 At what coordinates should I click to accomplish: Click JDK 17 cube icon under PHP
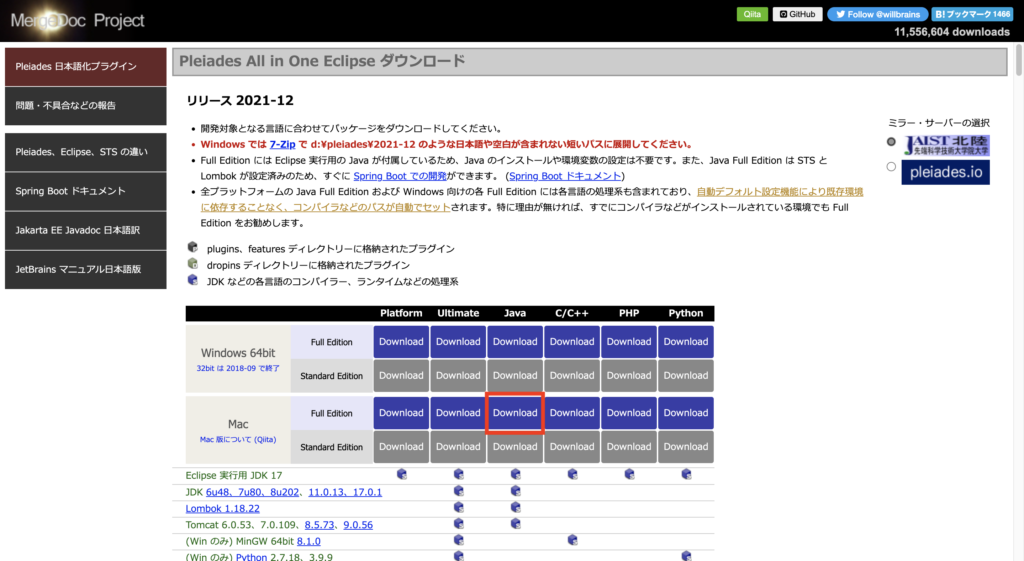(x=629, y=474)
